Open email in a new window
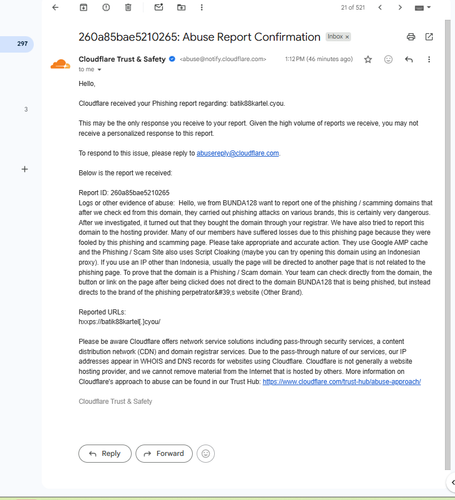The image size is (455, 500). pyautogui.click(x=429, y=37)
